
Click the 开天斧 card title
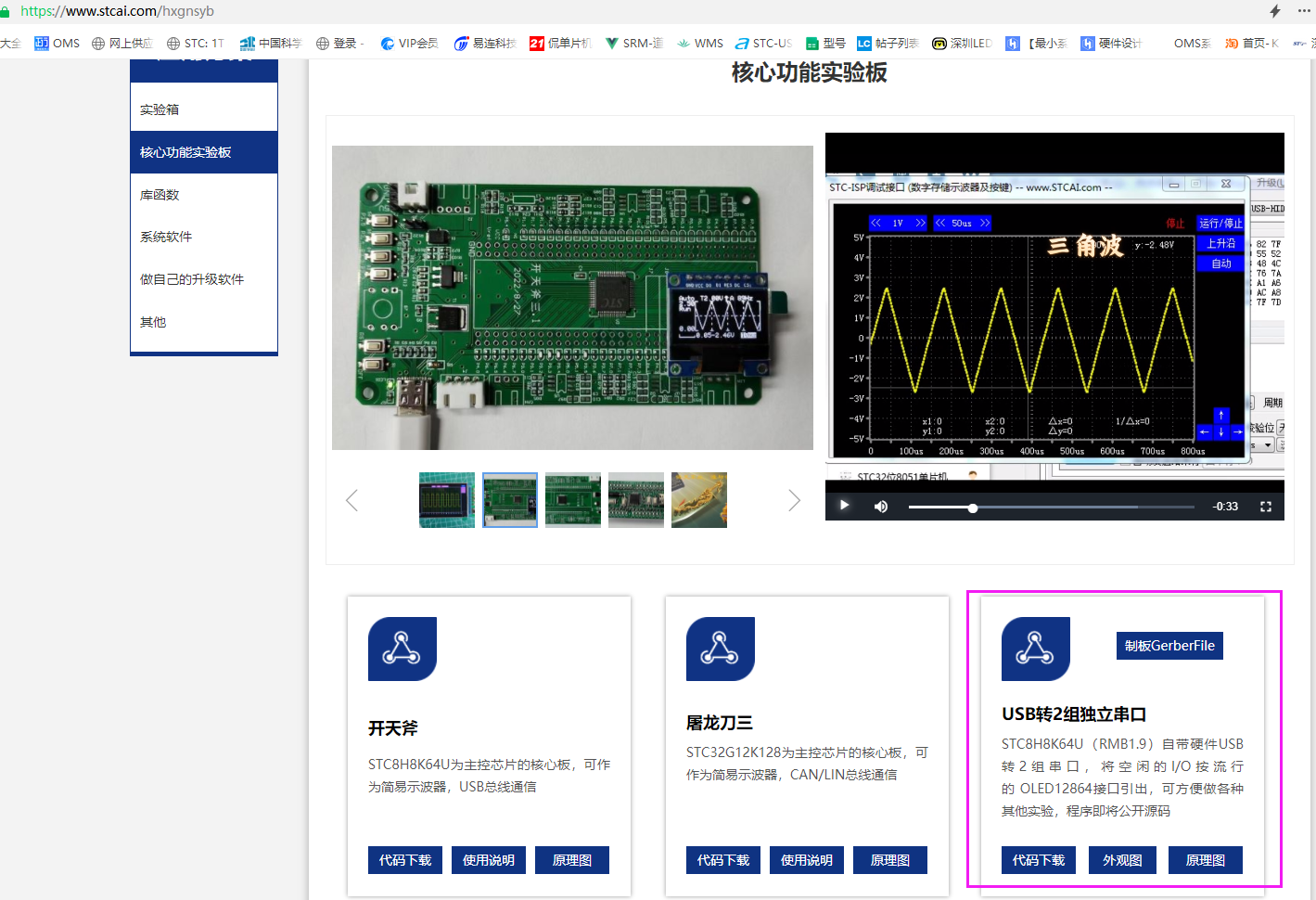tap(393, 728)
